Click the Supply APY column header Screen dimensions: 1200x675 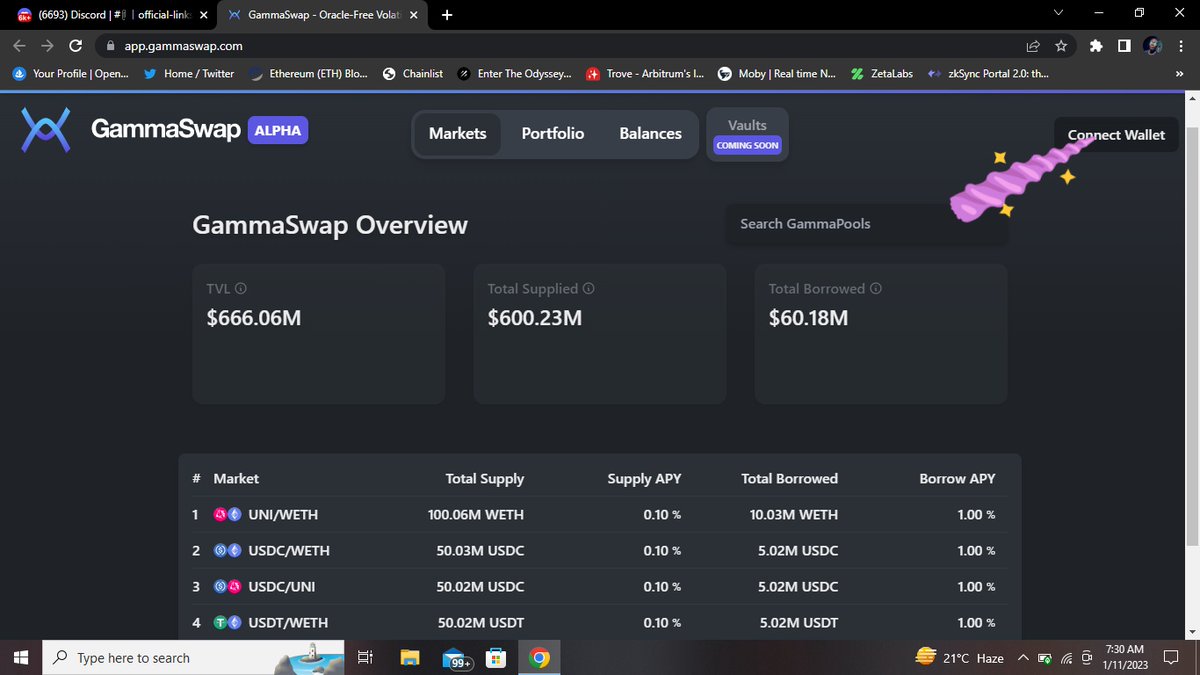[644, 479]
